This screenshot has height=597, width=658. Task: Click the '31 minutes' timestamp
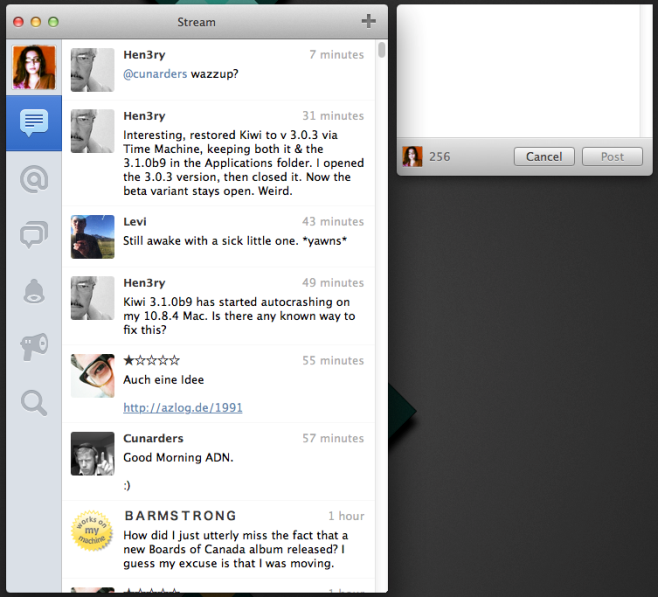pyautogui.click(x=333, y=116)
